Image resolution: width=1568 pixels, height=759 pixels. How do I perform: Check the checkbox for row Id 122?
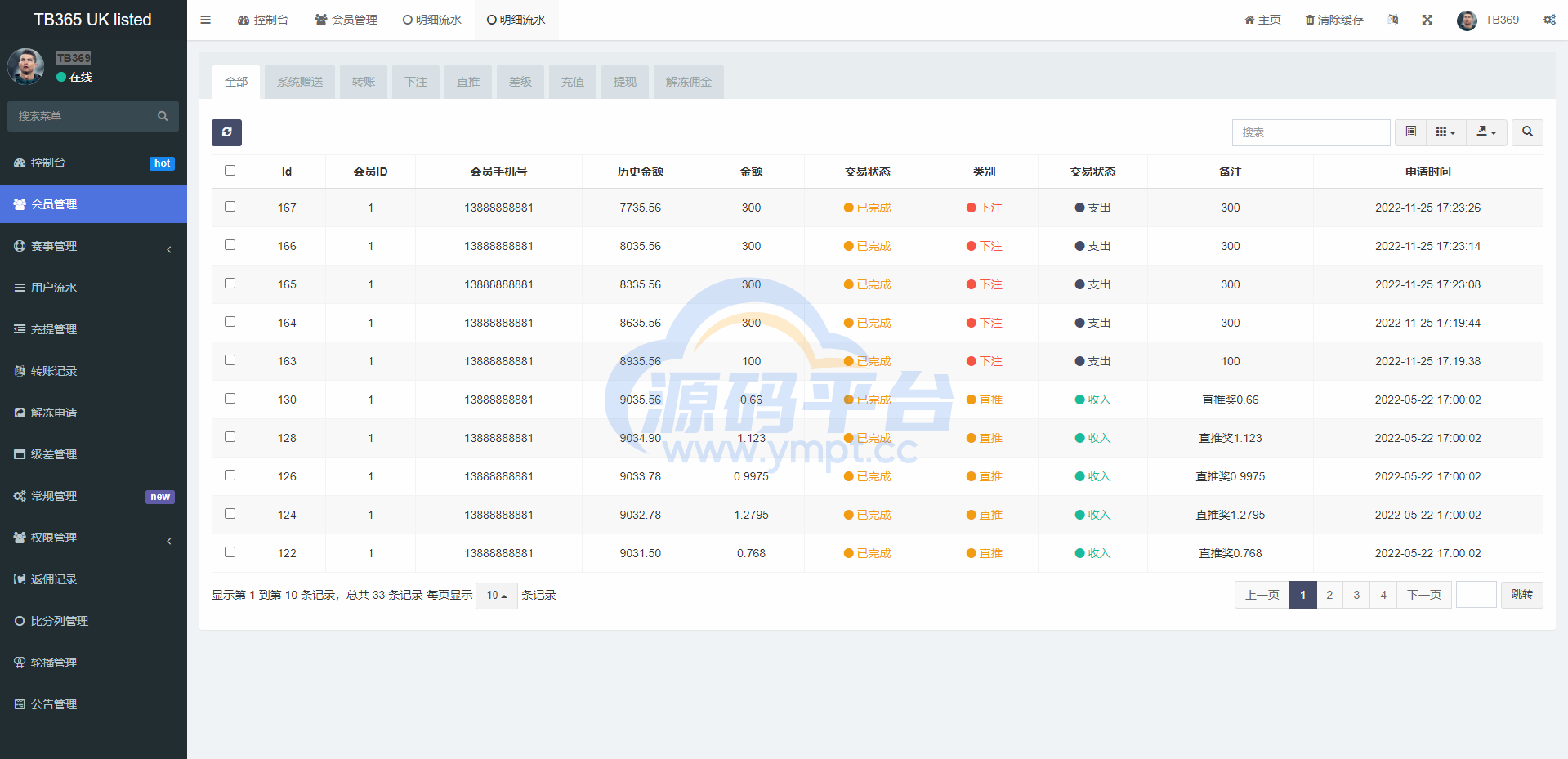point(230,552)
